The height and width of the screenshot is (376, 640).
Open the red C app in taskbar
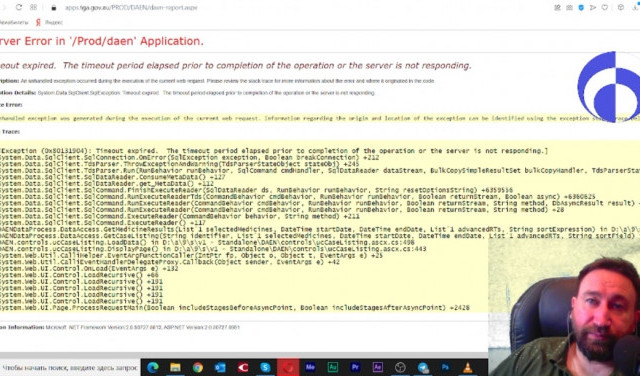243,367
